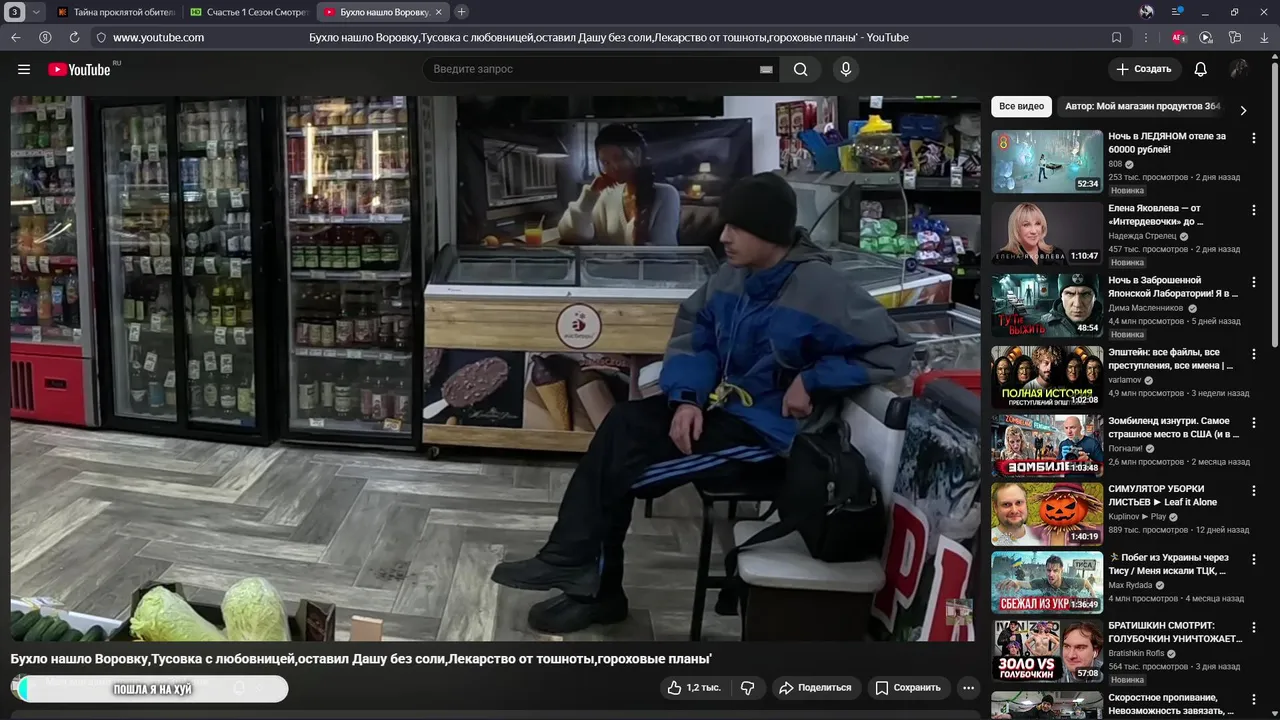Click the Поделиться button
Screen dimensions: 1280x720
point(815,687)
